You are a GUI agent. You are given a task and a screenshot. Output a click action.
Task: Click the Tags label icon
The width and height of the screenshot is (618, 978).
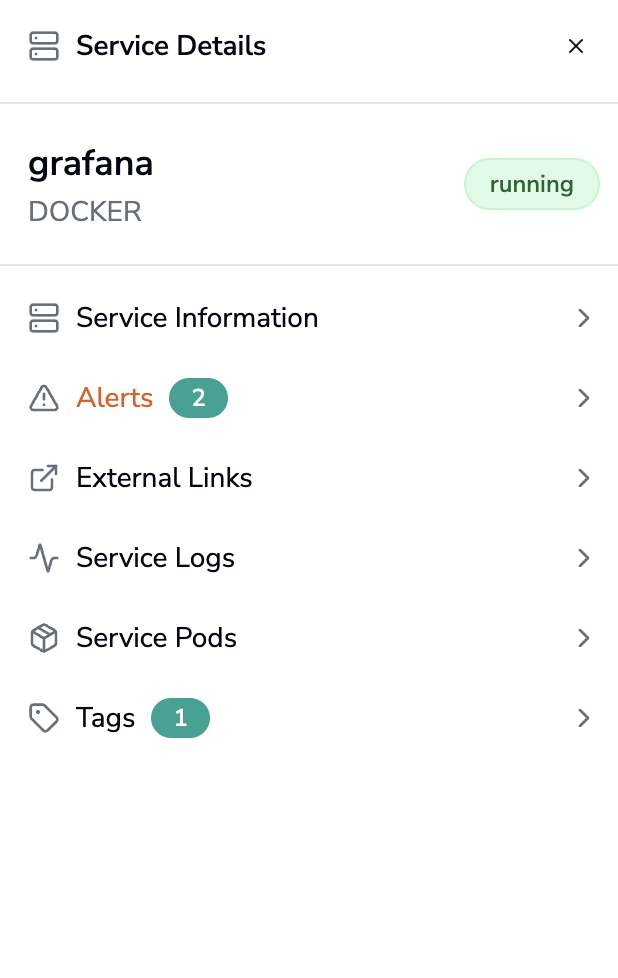tap(44, 718)
